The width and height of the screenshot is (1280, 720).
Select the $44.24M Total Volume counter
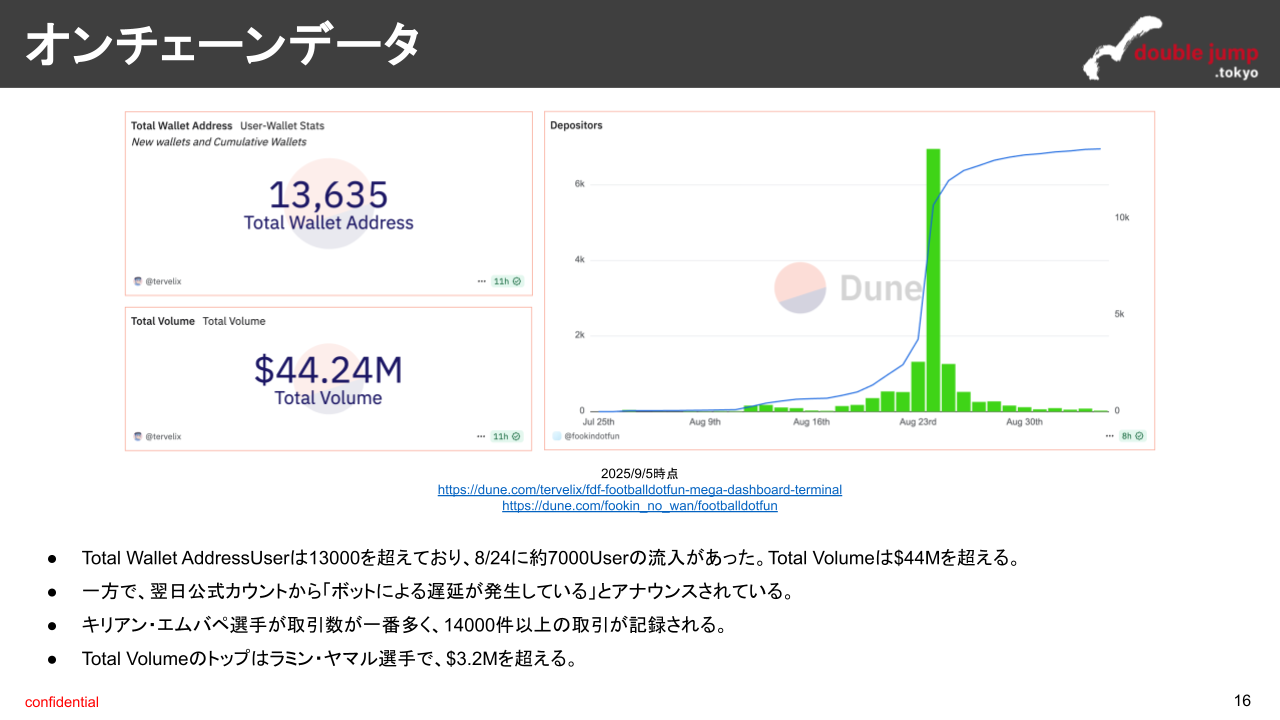(328, 369)
